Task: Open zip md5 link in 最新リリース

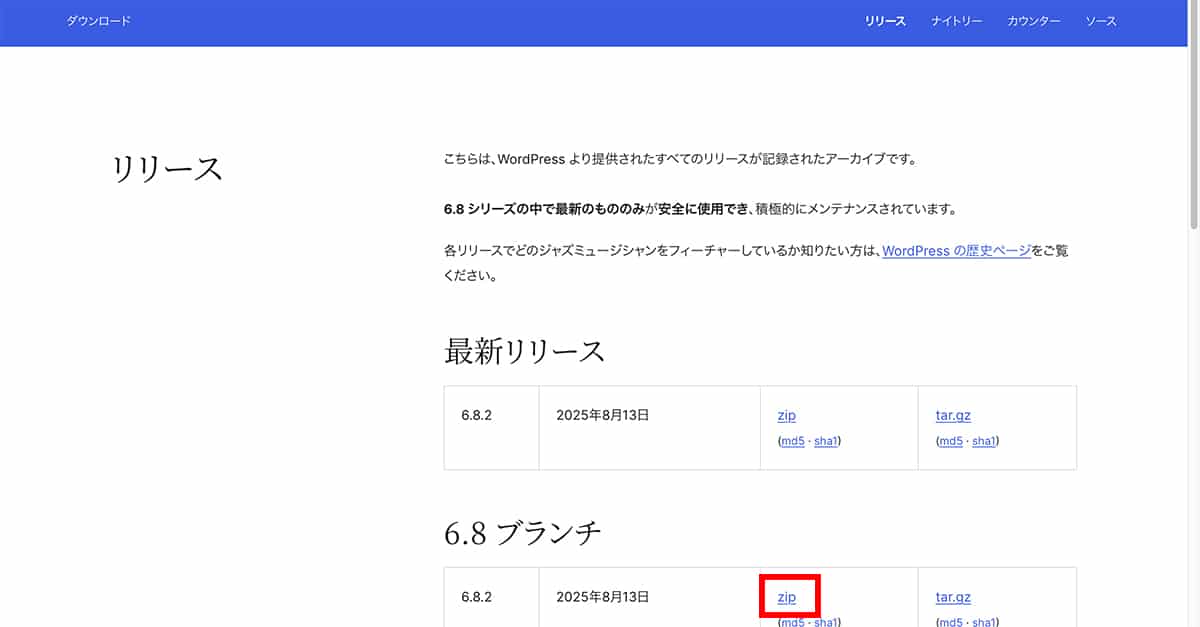Action: [792, 441]
